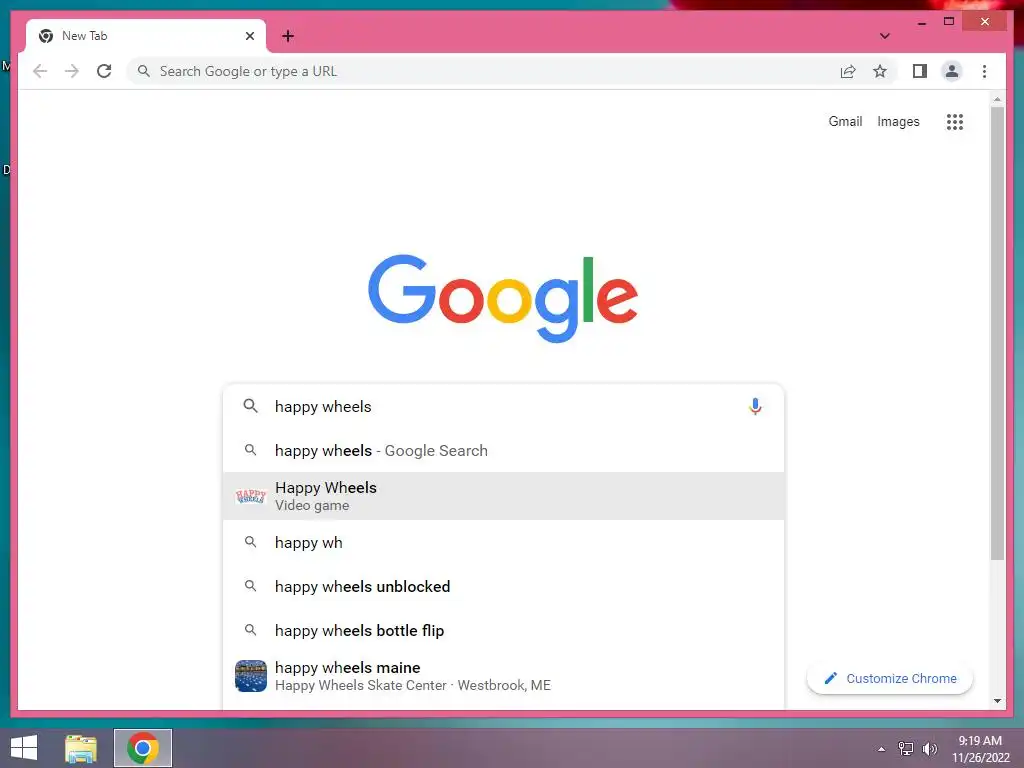The image size is (1024, 768).
Task: Open the Images link
Action: [898, 121]
